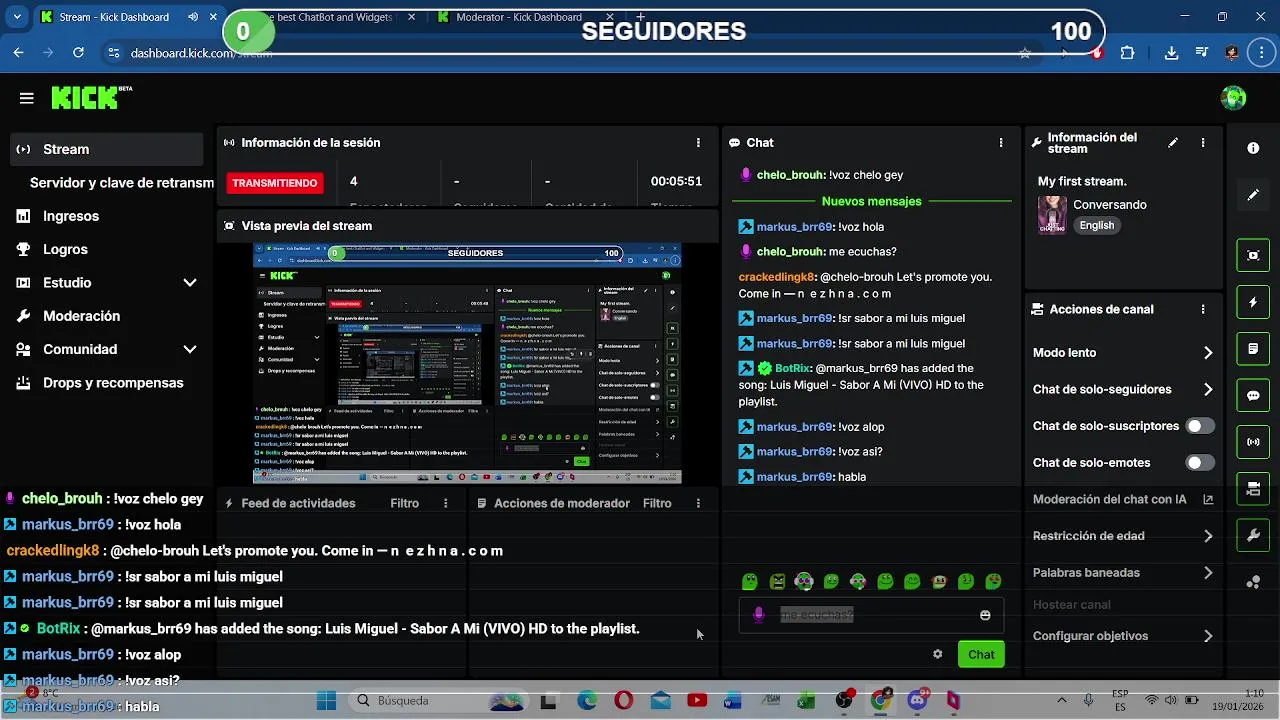Viewport: 1280px width, 720px height.
Task: Open options menu of Acciones de canal panel
Action: coord(1203,310)
